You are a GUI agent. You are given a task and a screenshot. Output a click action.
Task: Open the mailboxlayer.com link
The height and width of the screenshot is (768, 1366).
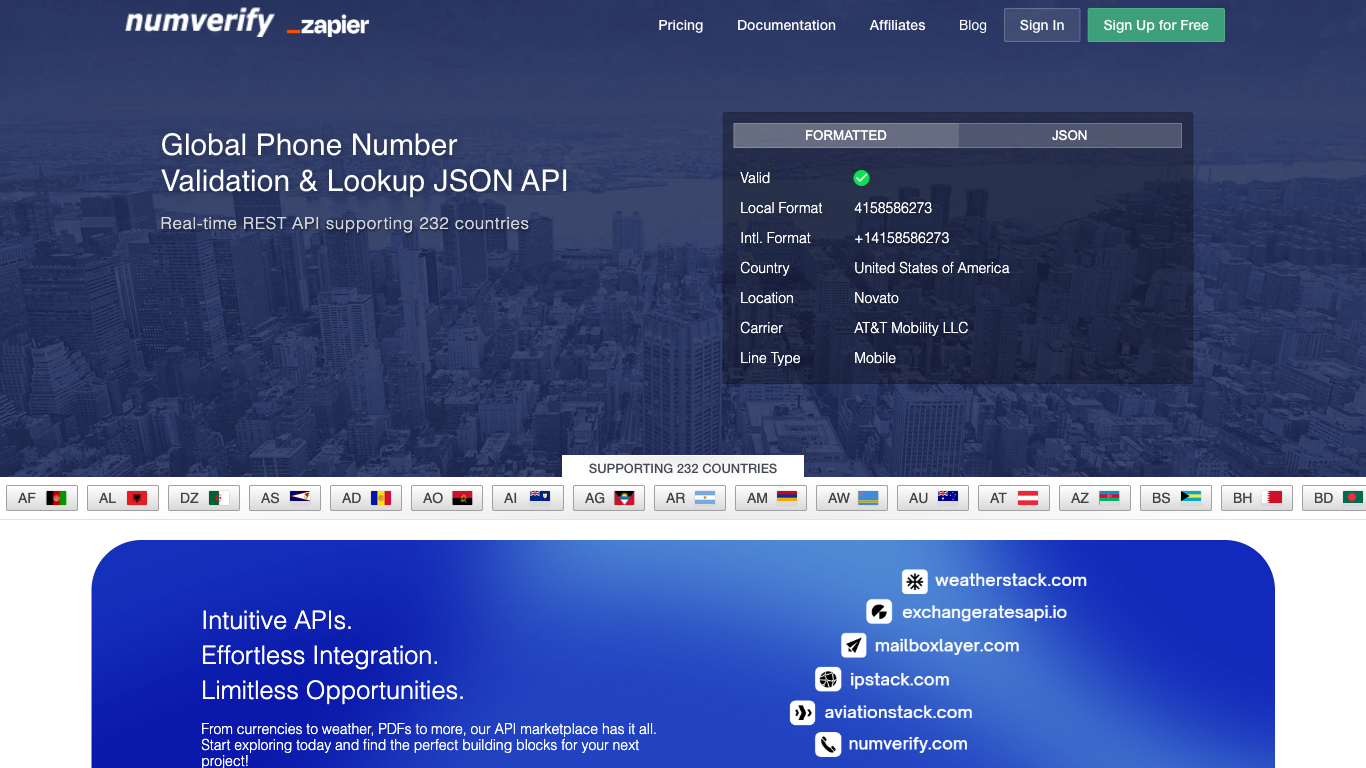coord(947,646)
